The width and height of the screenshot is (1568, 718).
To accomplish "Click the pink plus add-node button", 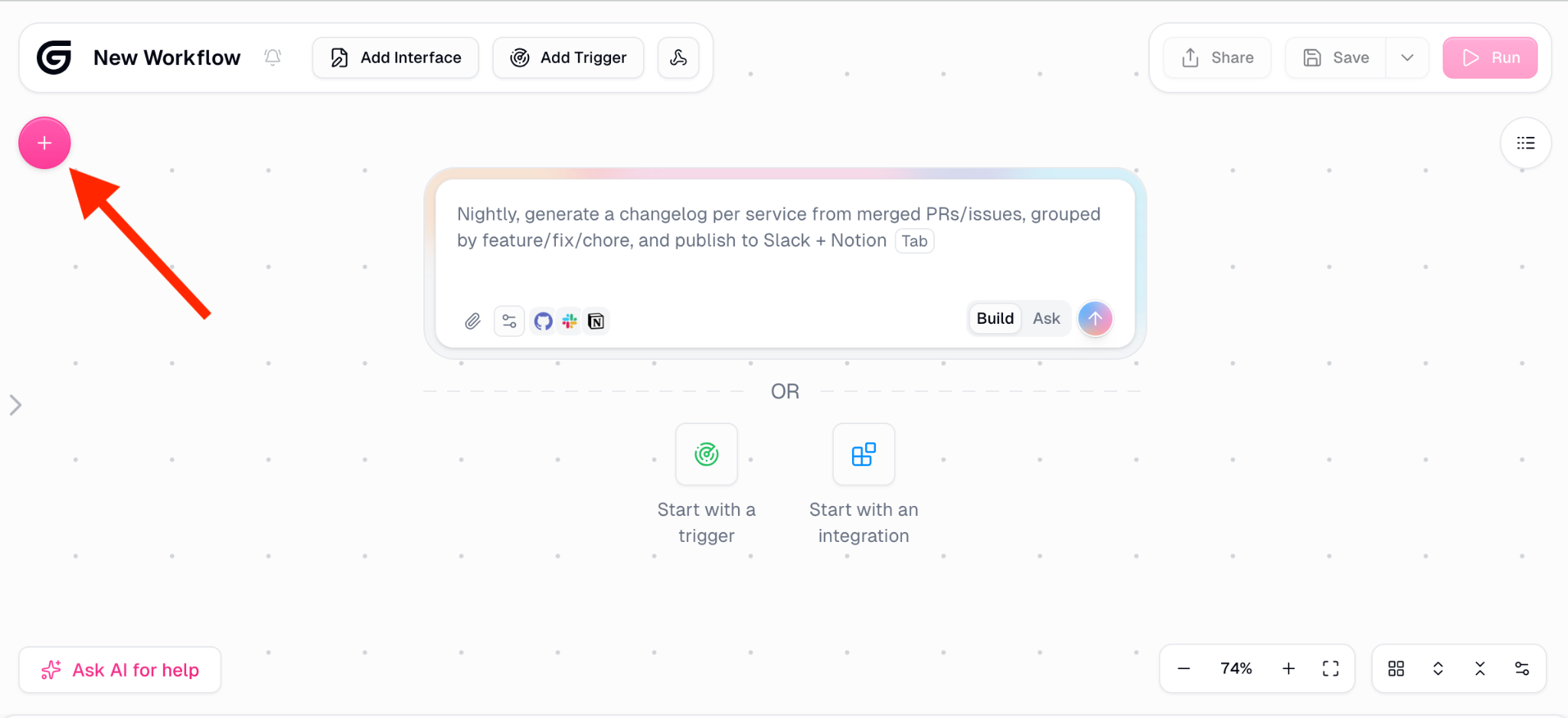I will [44, 143].
